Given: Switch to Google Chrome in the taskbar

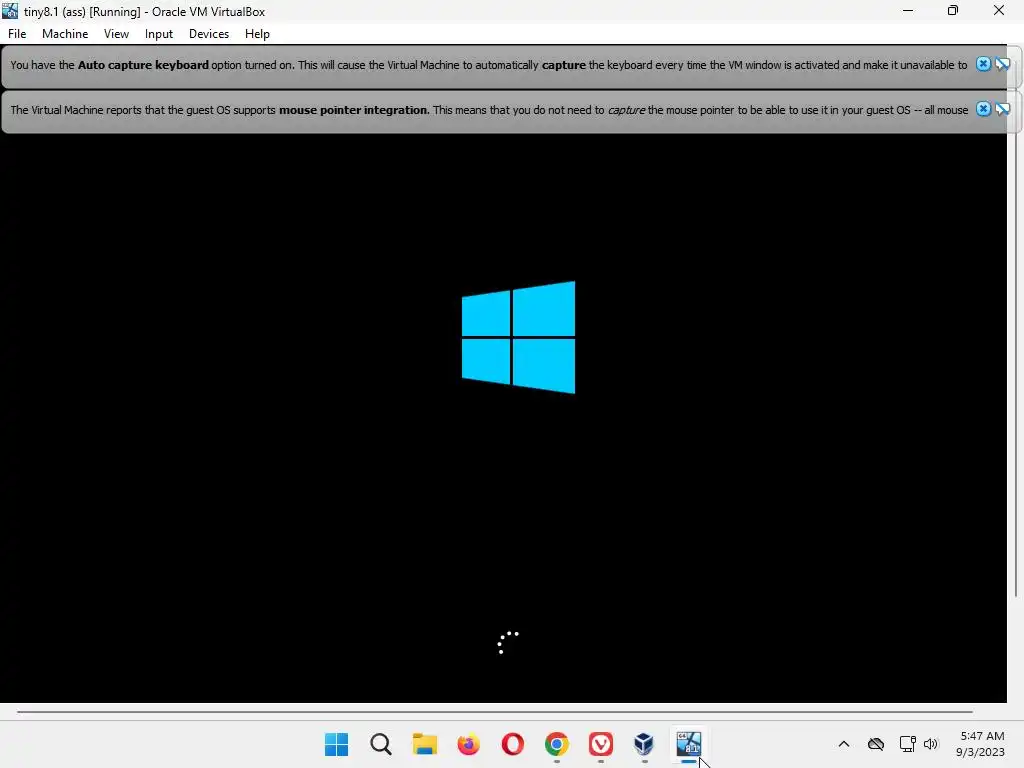Looking at the screenshot, I should 557,744.
